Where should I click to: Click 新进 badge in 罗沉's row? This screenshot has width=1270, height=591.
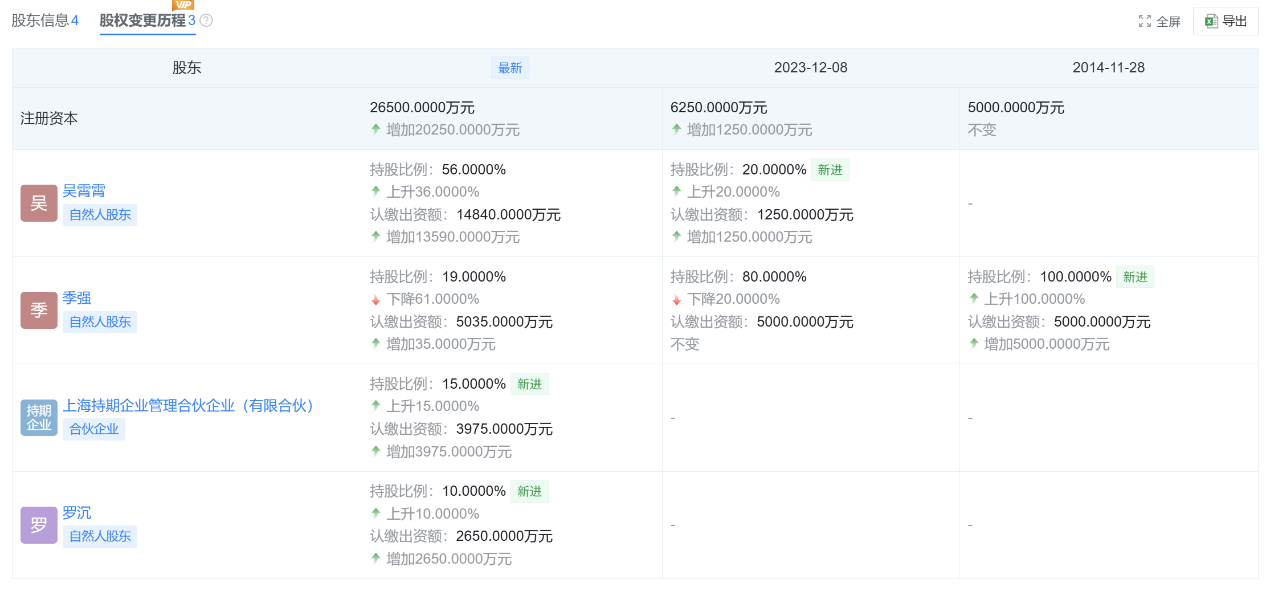529,491
